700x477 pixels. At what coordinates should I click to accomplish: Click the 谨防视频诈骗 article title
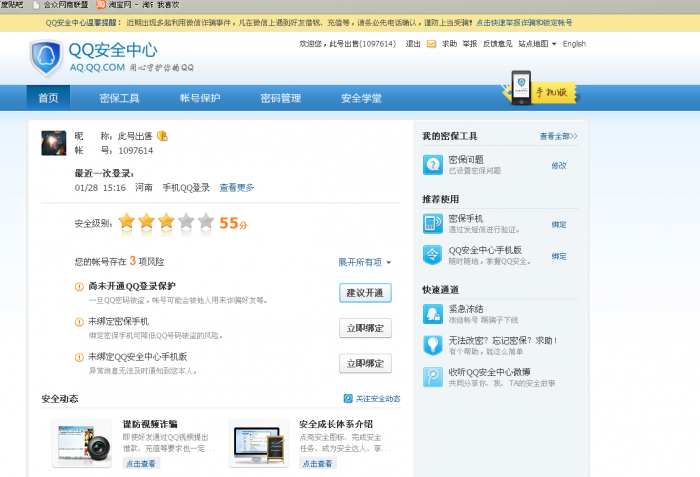(150, 424)
